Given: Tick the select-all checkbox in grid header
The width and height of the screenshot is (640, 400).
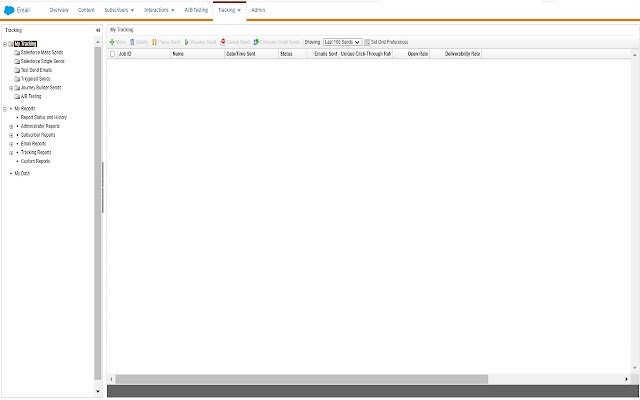Looking at the screenshot, I should coord(112,54).
